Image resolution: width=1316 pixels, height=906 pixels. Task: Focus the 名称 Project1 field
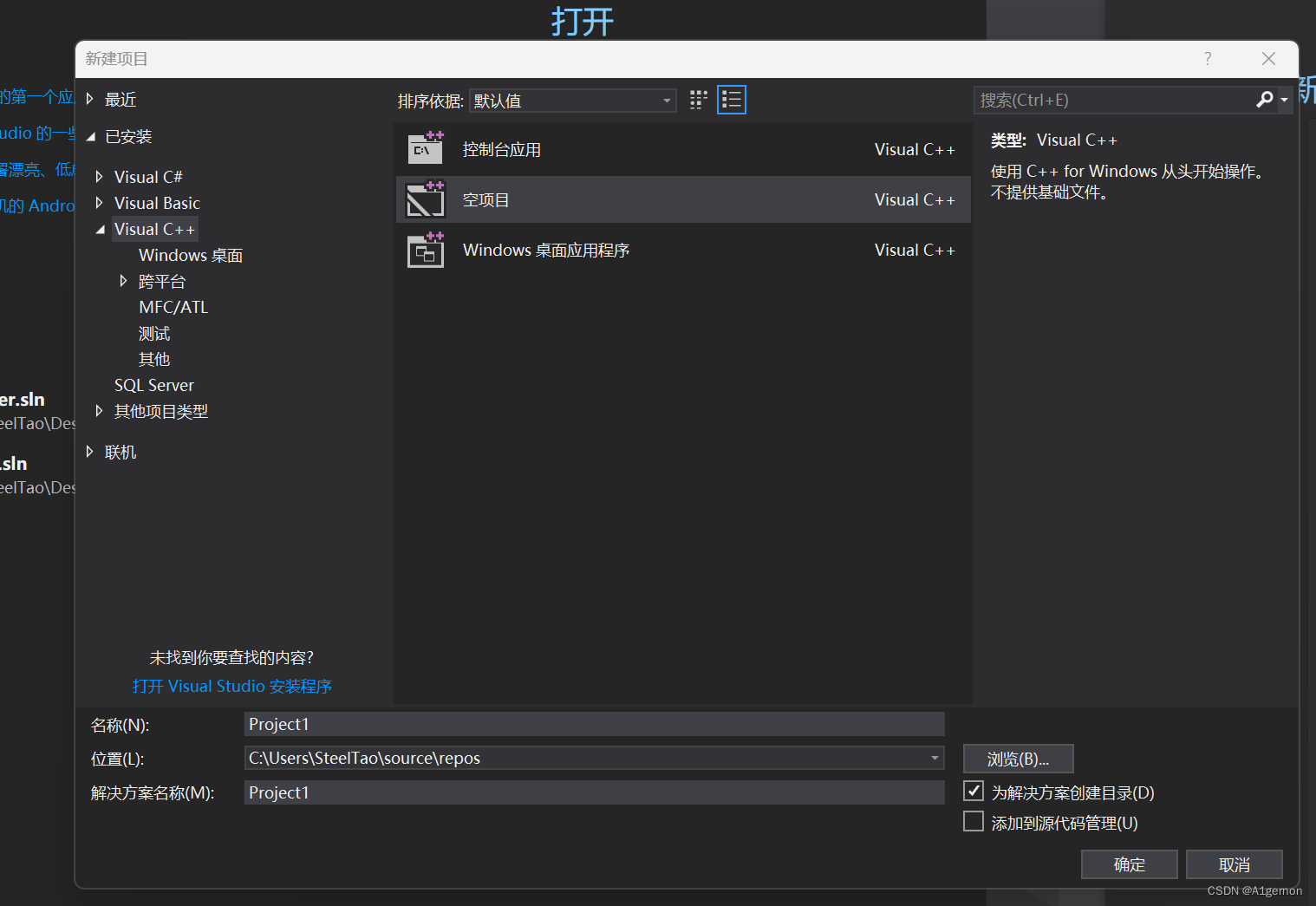point(594,724)
